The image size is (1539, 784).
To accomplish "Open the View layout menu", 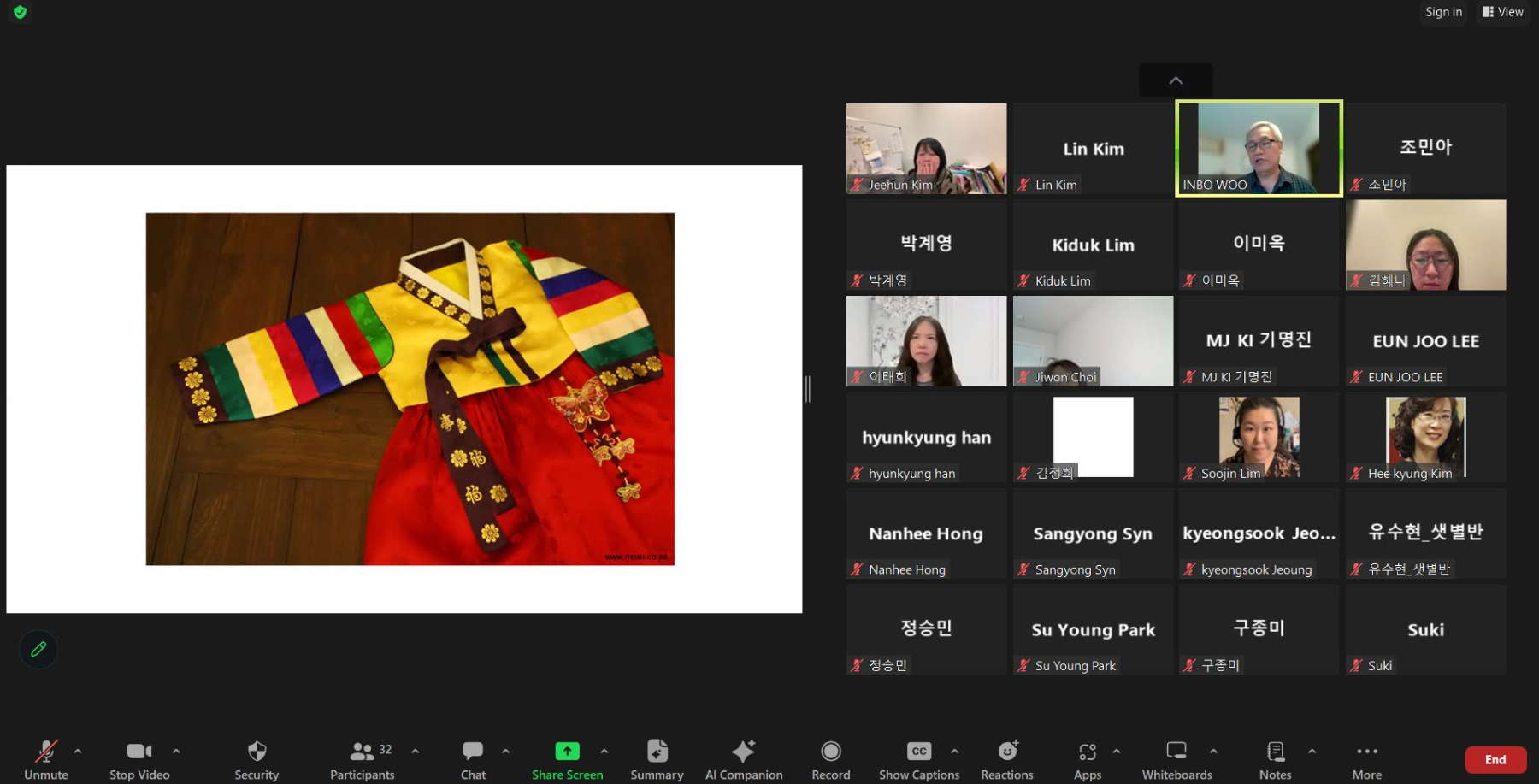I will coord(1503,12).
